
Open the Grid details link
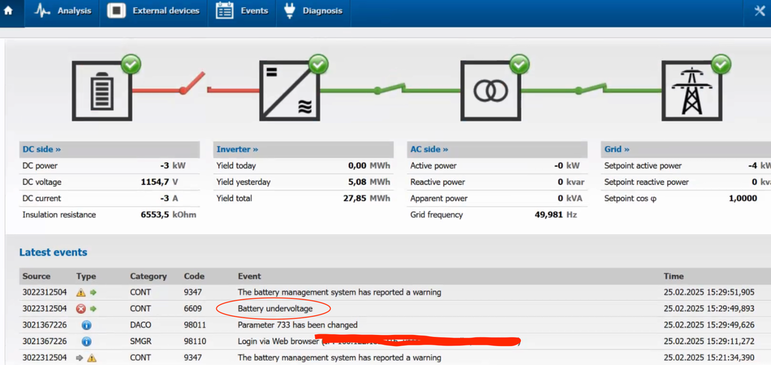click(x=617, y=149)
